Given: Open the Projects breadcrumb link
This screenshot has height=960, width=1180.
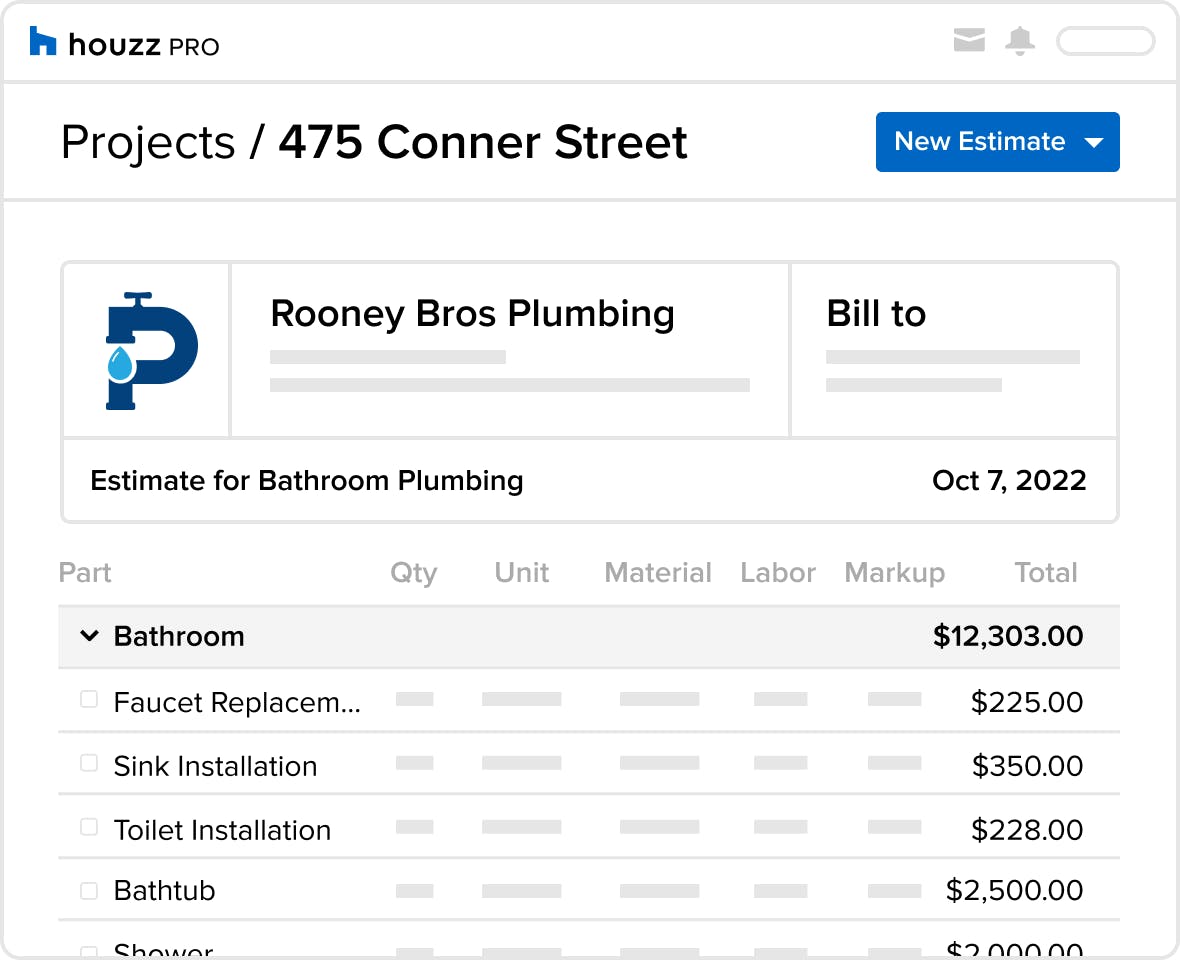Looking at the screenshot, I should [x=147, y=142].
